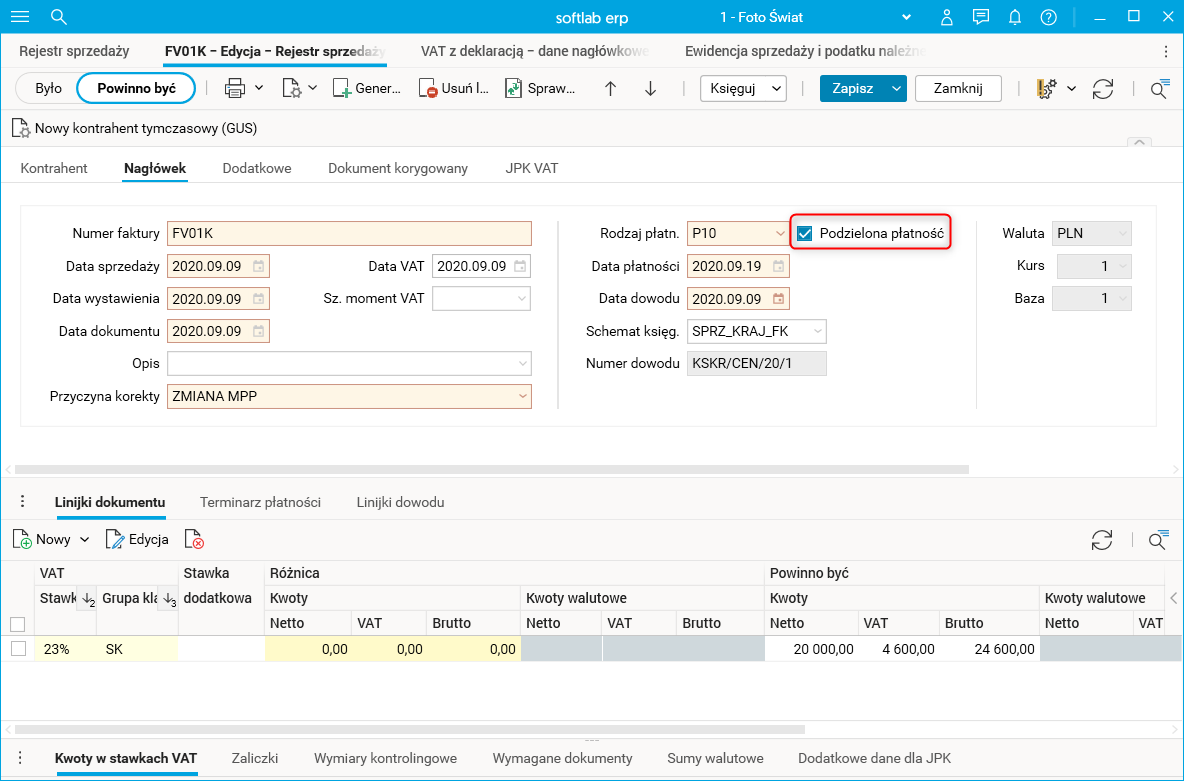Switch to the Dodatkowe tab
Image resolution: width=1184 pixels, height=781 pixels.
pyautogui.click(x=257, y=168)
